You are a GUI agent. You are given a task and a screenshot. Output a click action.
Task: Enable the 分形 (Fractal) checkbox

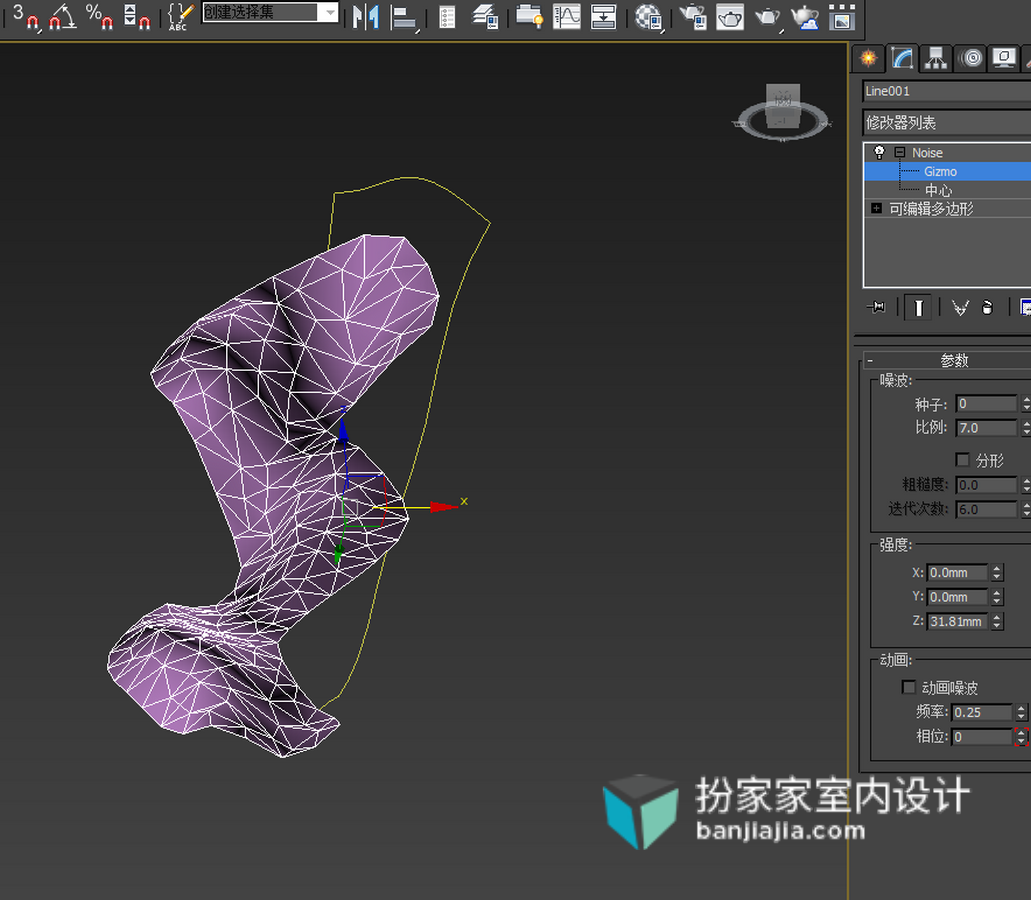(x=963, y=460)
